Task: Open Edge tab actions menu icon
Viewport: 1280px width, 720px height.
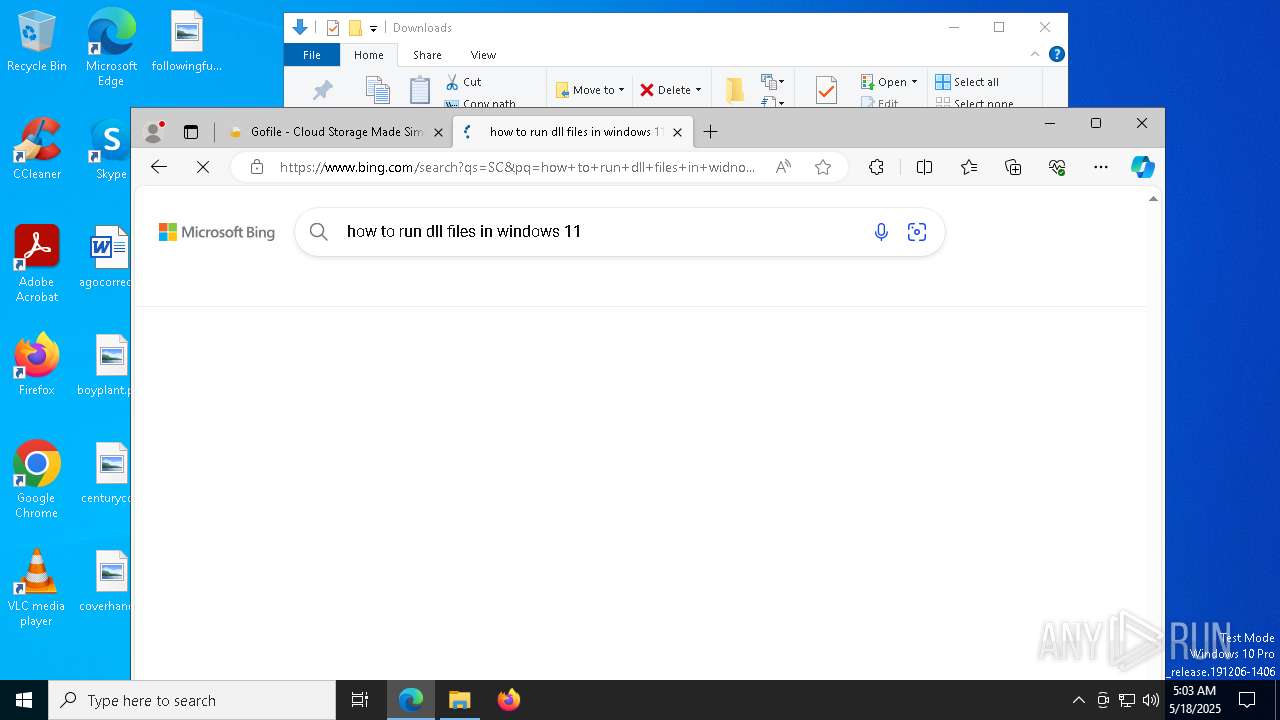Action: pyautogui.click(x=191, y=132)
